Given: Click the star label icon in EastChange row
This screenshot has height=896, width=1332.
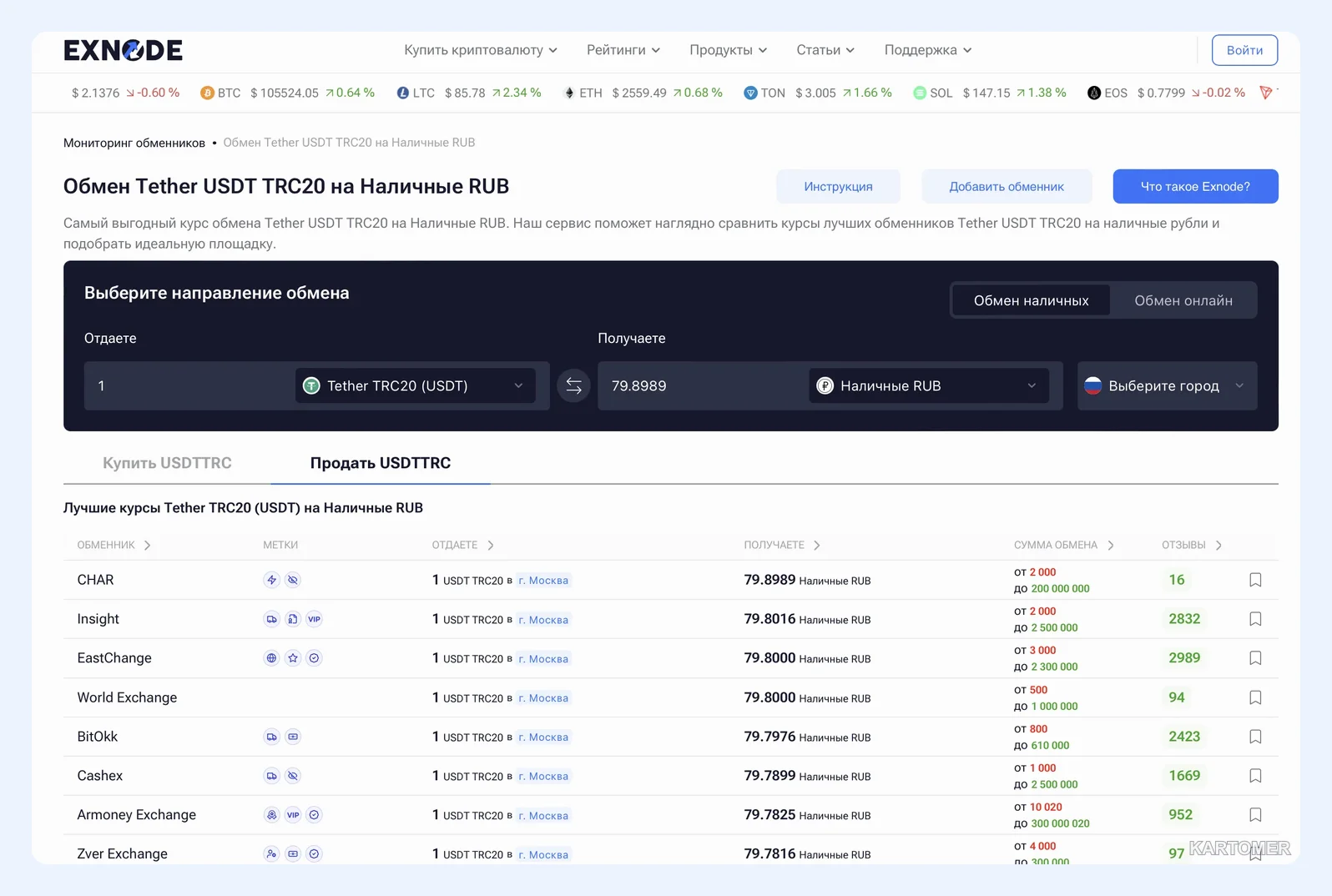Looking at the screenshot, I should 293,658.
